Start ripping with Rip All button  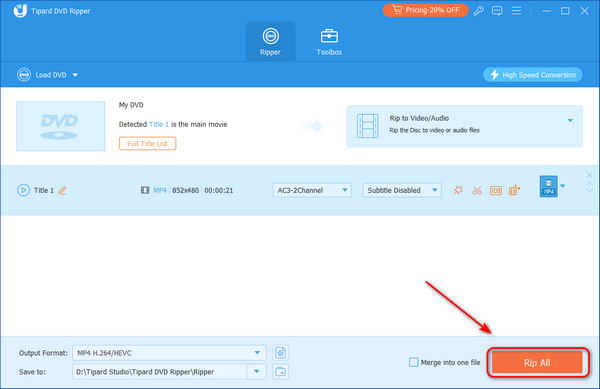coord(537,362)
